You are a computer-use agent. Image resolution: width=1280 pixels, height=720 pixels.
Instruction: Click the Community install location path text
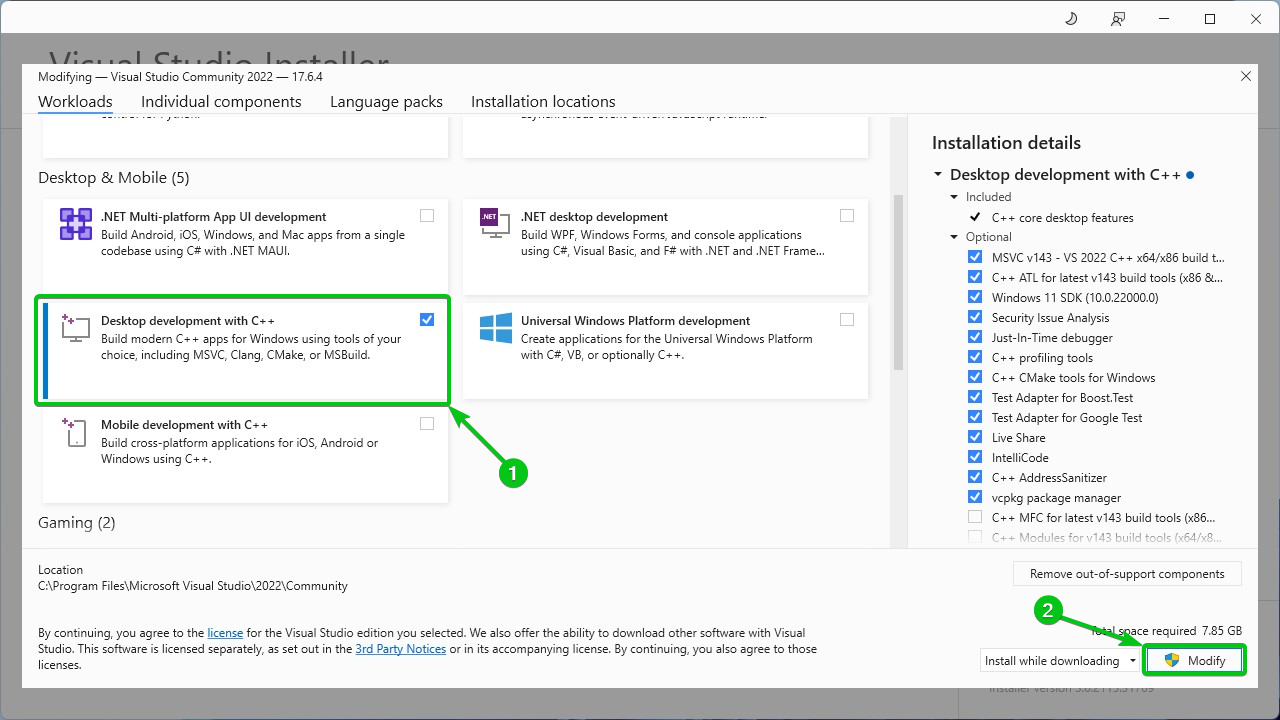(193, 586)
